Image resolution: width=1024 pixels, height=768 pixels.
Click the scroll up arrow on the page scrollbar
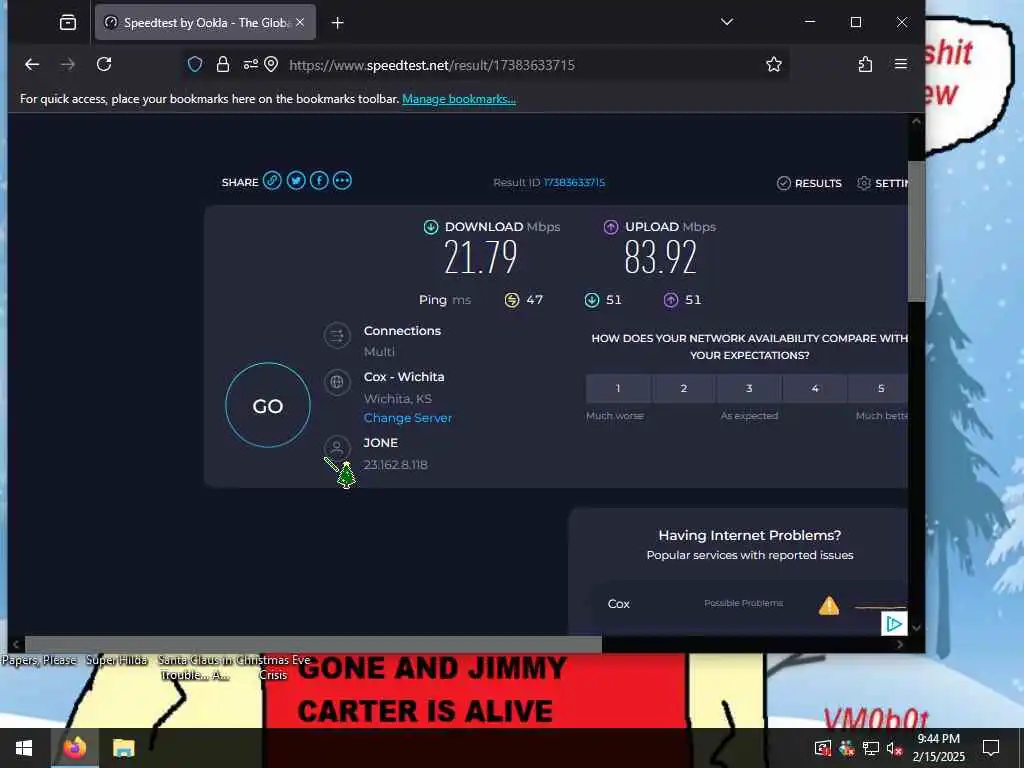pos(916,121)
